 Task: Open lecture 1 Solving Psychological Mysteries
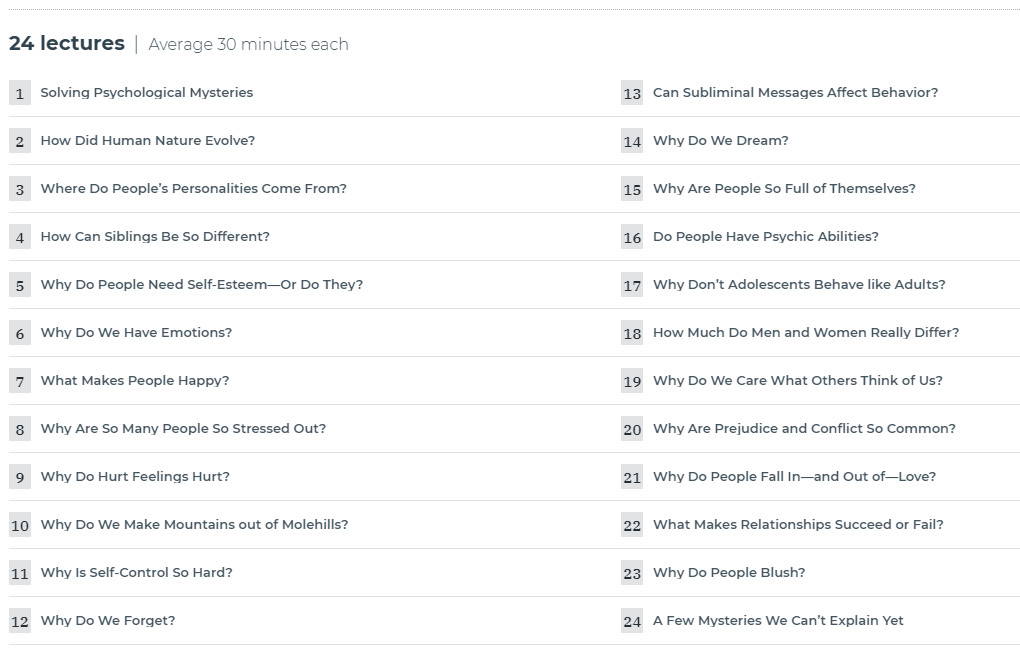(x=146, y=93)
